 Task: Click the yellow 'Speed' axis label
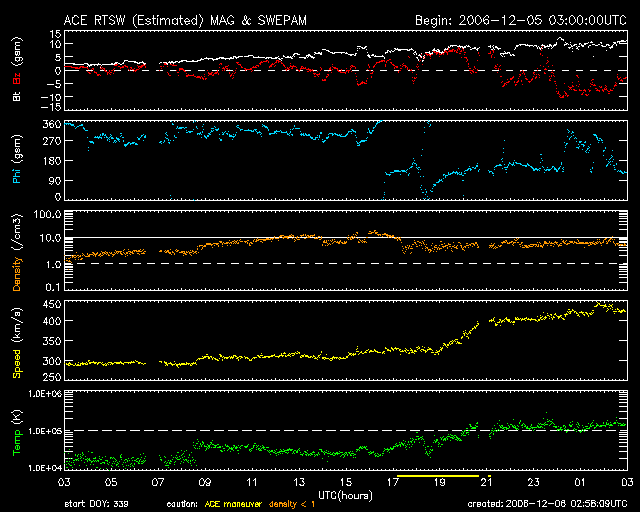(x=17, y=364)
